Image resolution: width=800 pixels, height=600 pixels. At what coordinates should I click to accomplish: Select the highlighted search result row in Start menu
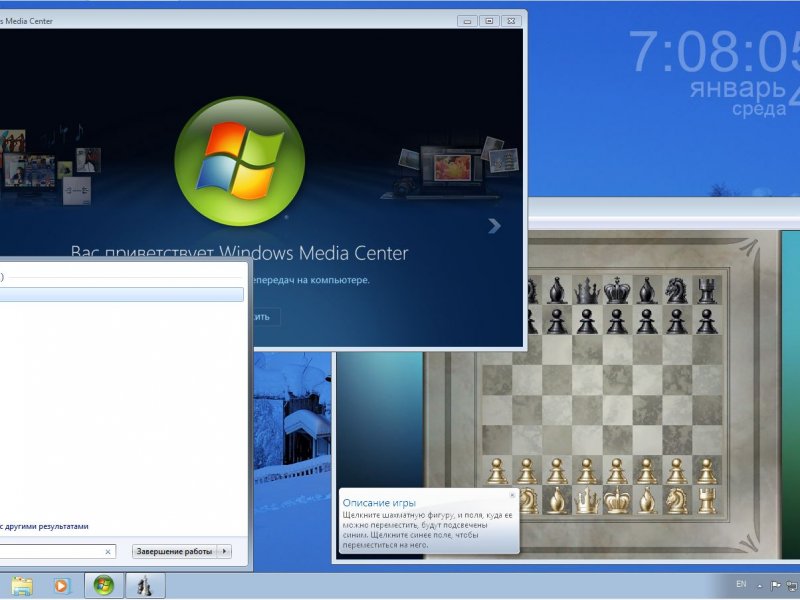click(x=121, y=294)
